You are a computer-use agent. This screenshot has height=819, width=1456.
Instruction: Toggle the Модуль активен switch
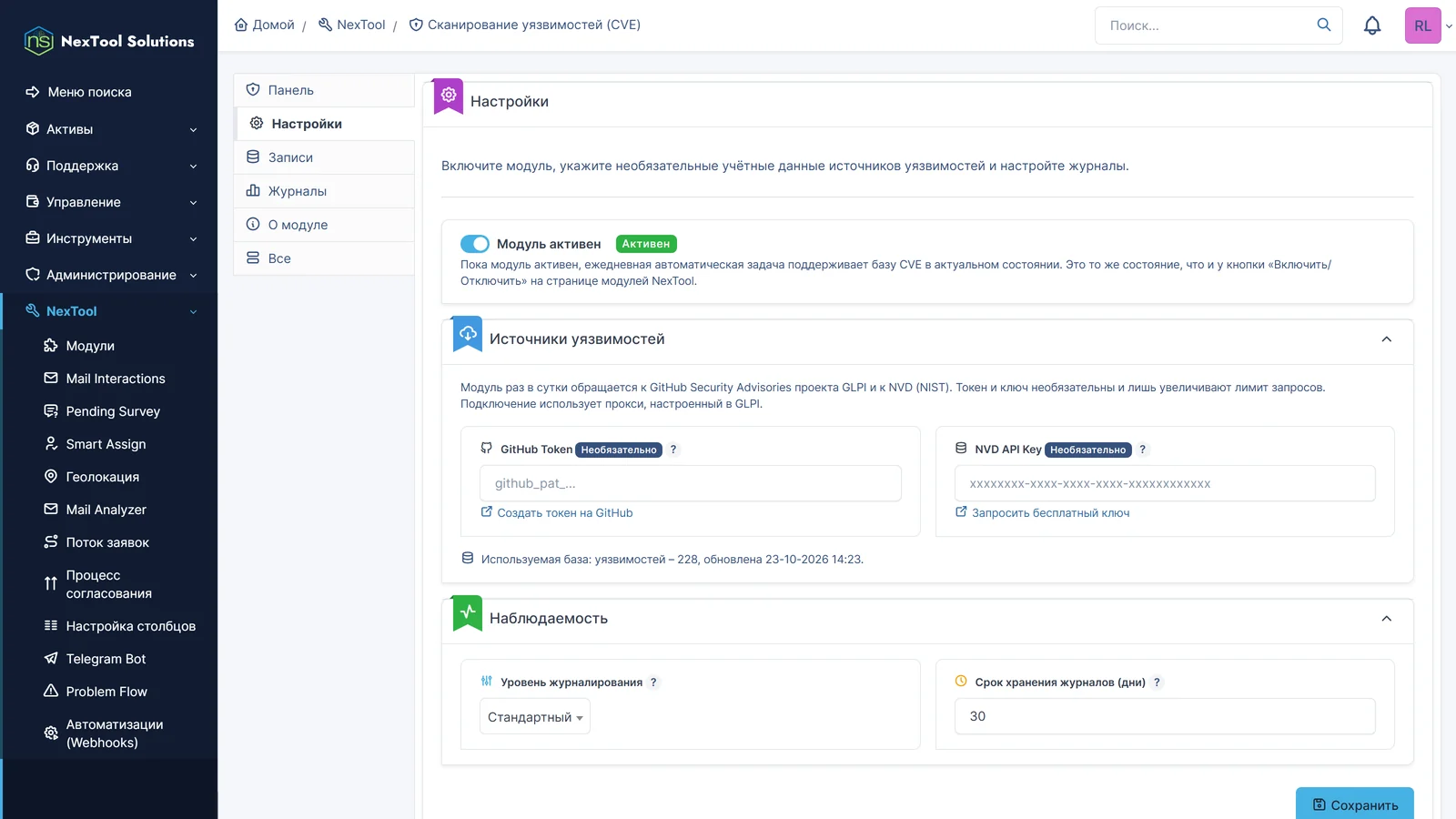(475, 244)
